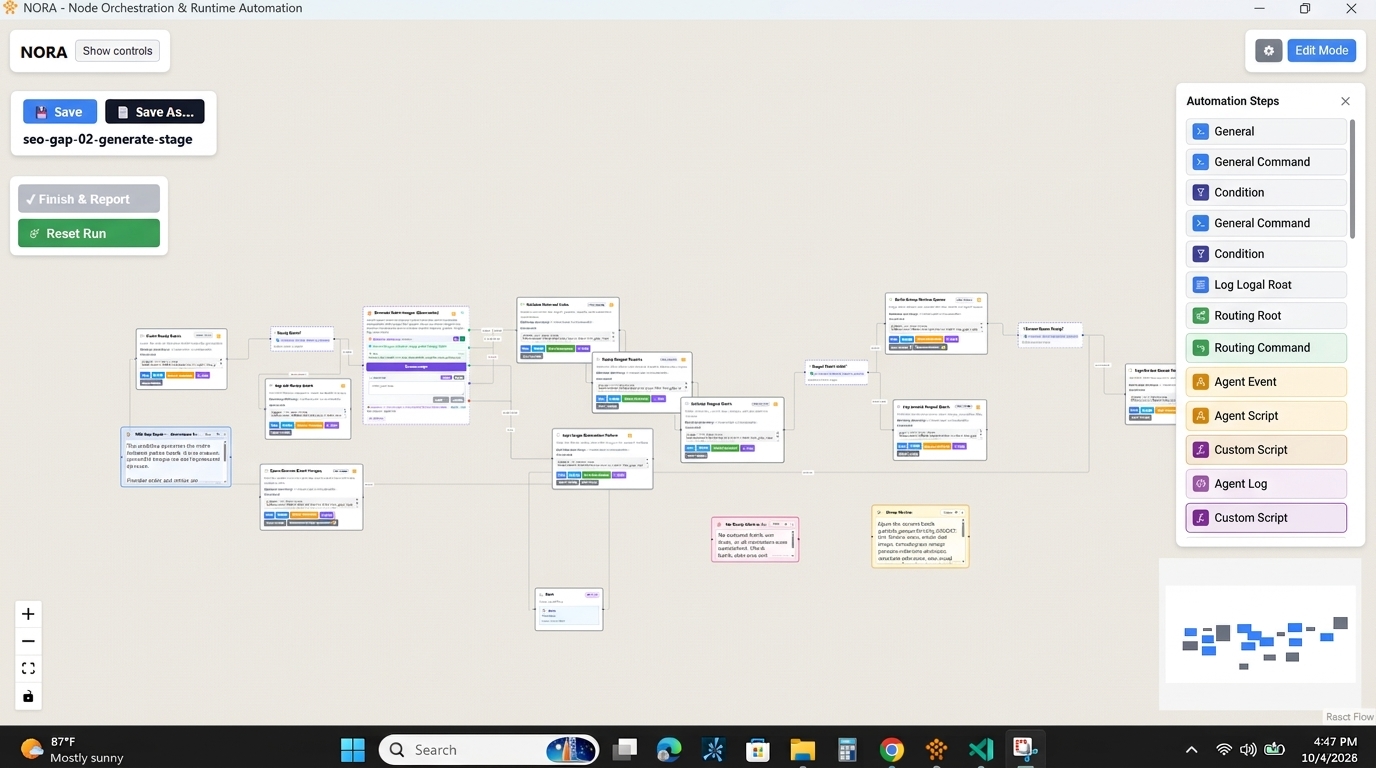Add the Custom Script step below Agent Log

point(1266,518)
